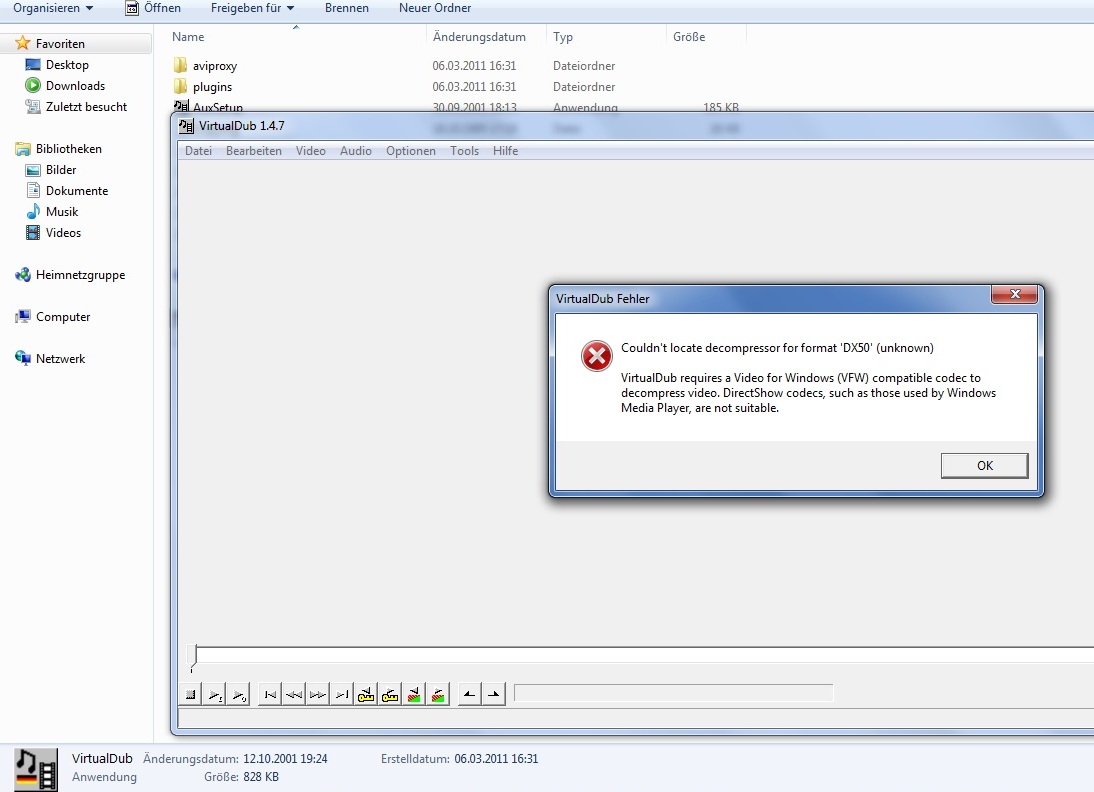
Task: Jump to the start of video
Action: 270,694
